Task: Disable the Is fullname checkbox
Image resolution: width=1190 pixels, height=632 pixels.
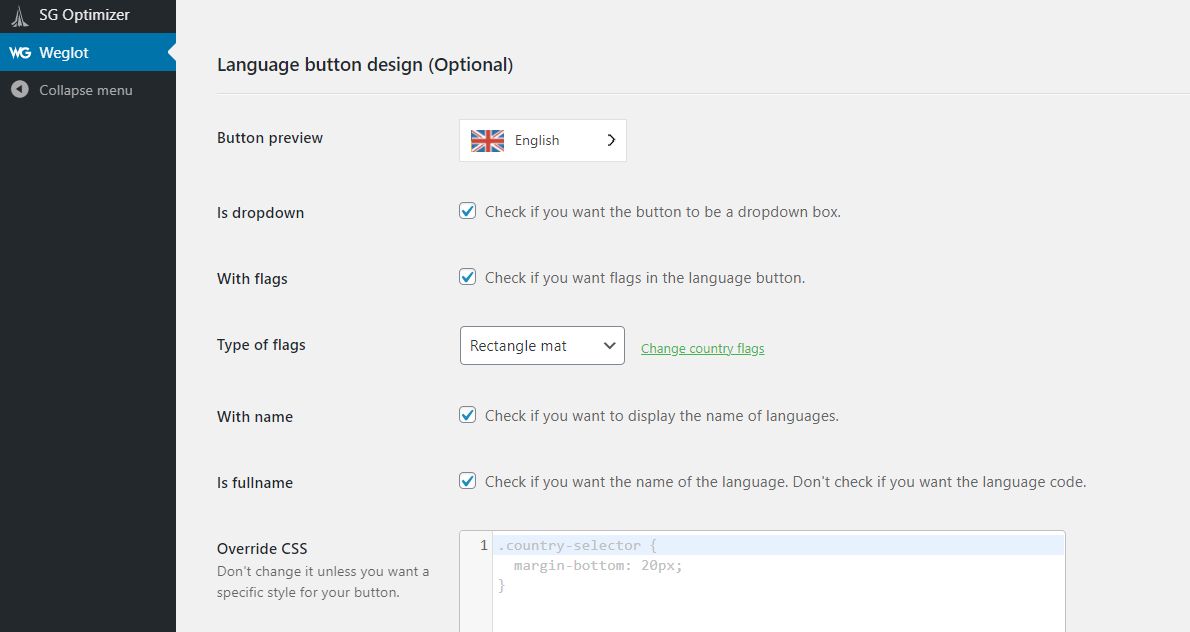Action: 467,480
